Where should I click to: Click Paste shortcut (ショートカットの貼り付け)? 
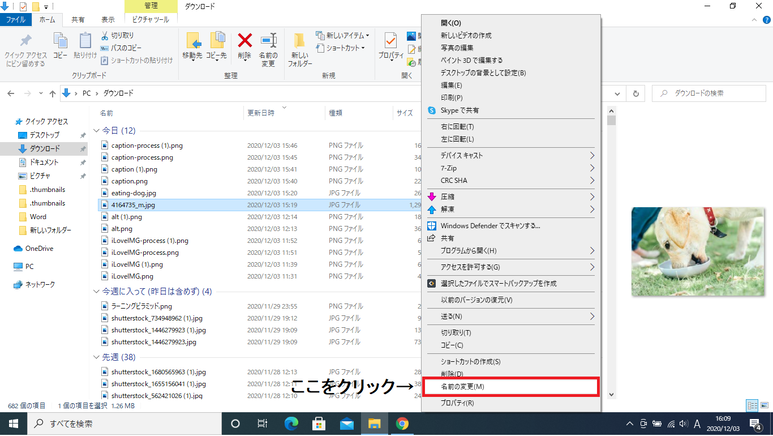pyautogui.click(x=137, y=60)
